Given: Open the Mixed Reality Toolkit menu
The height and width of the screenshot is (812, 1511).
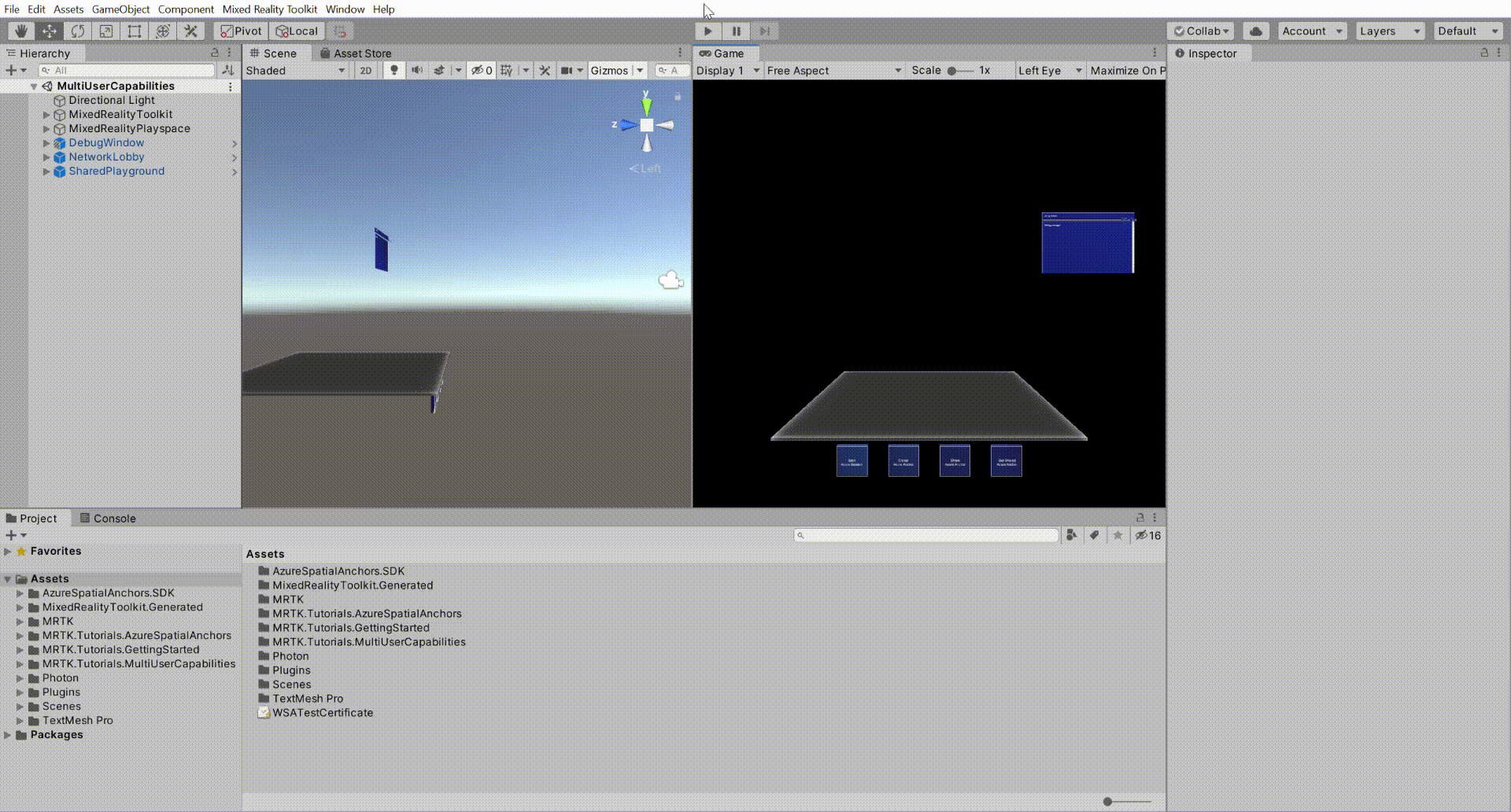Looking at the screenshot, I should coord(270,9).
